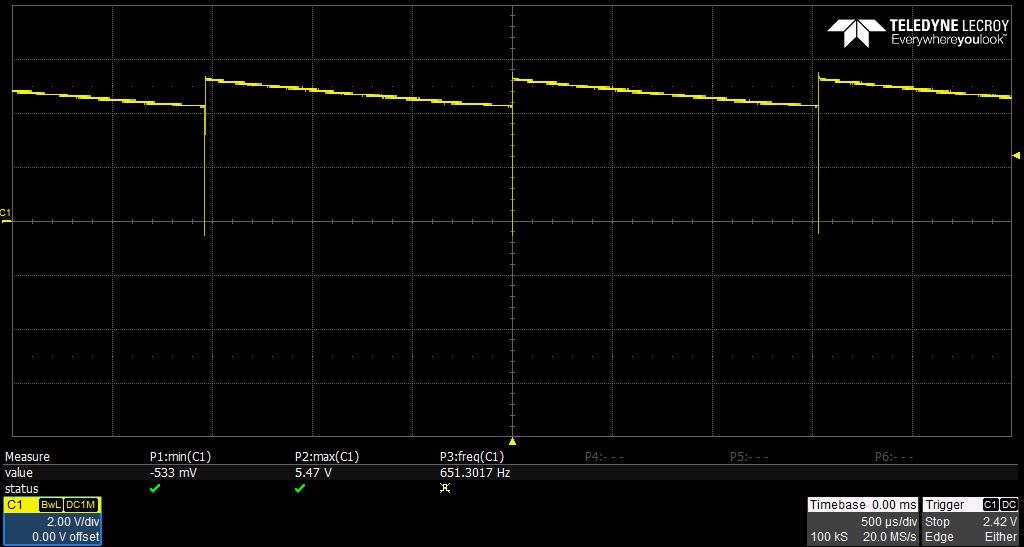This screenshot has width=1024, height=547.
Task: Click the DC trigger coupling badge
Action: [1009, 505]
